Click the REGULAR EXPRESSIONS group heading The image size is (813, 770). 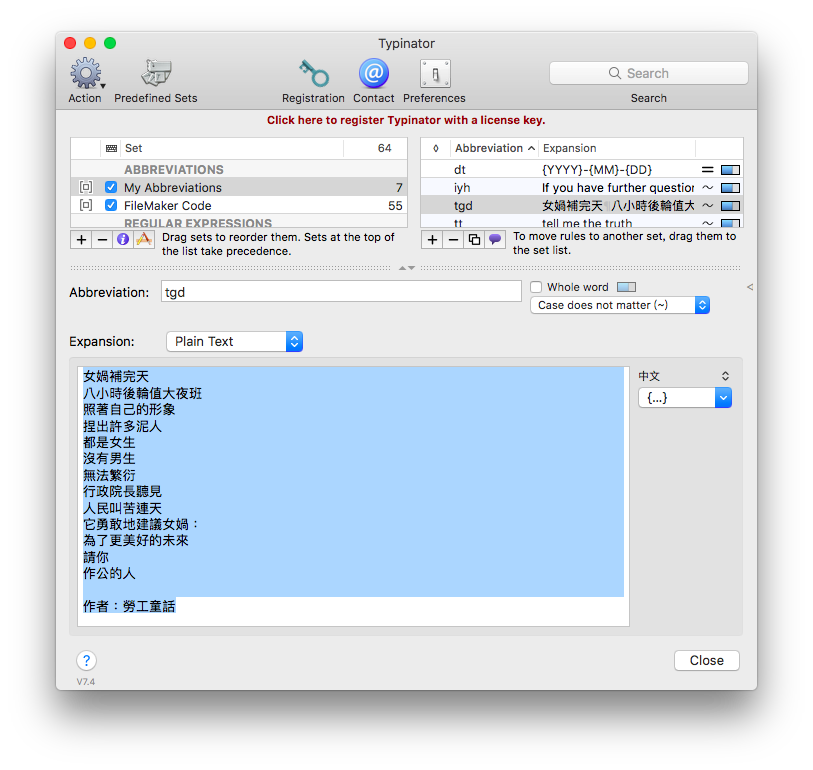point(198,222)
